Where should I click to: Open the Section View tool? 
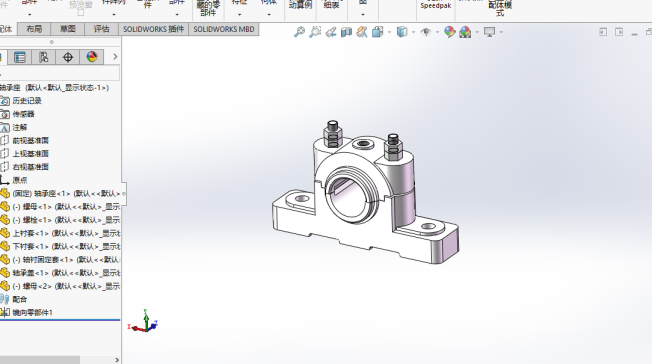click(346, 32)
